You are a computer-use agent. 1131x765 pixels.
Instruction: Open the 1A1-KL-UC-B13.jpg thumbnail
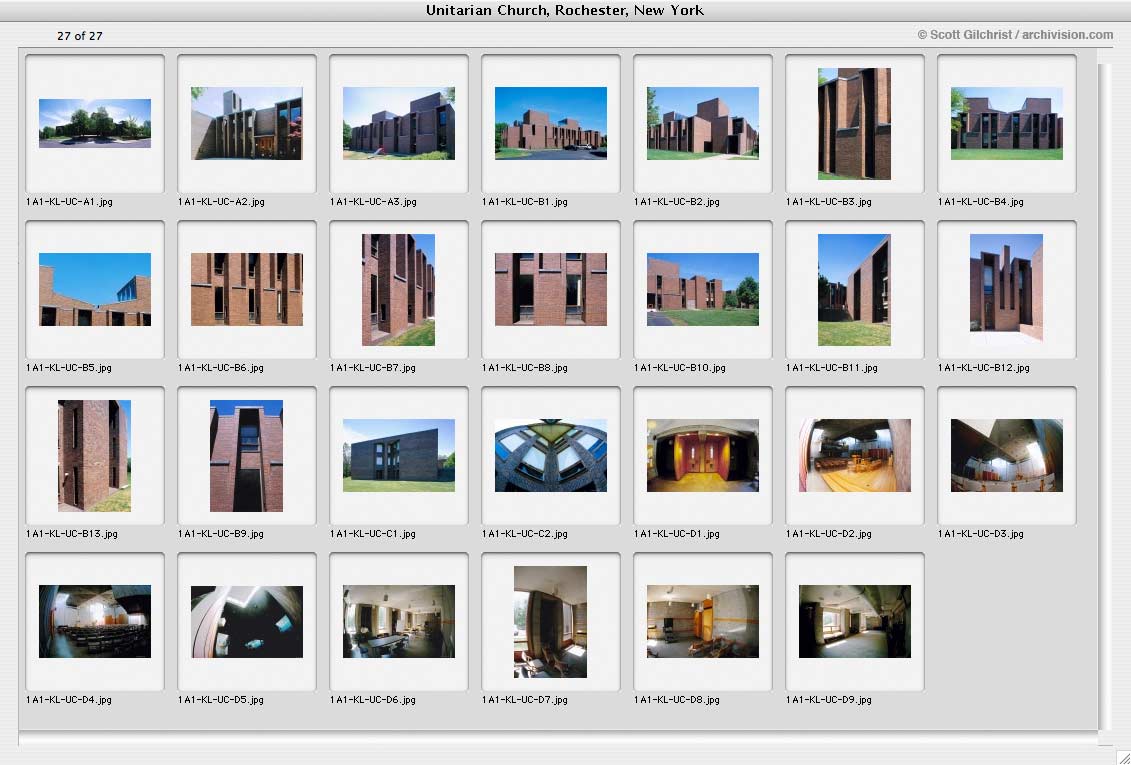click(94, 456)
